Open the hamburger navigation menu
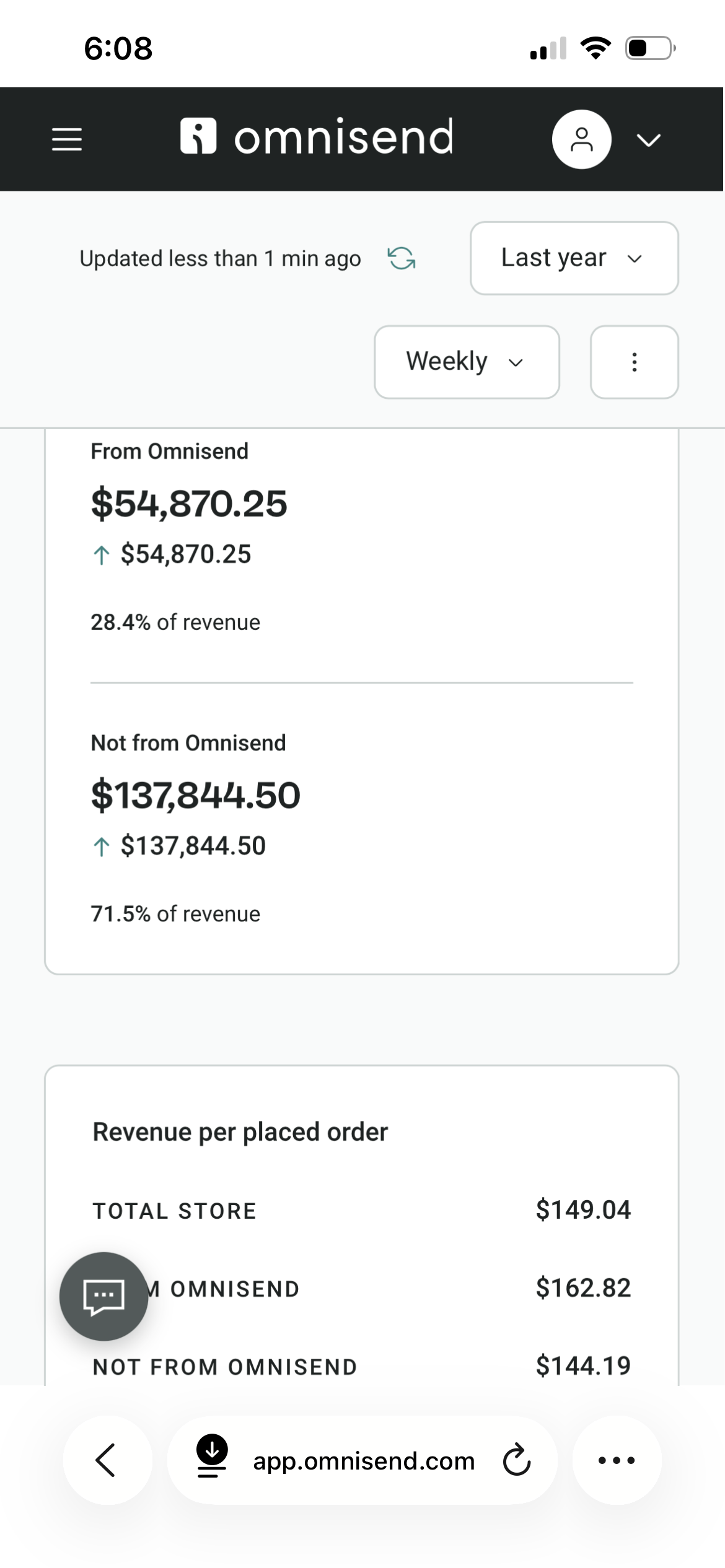This screenshot has height=1568, width=725. coord(66,139)
